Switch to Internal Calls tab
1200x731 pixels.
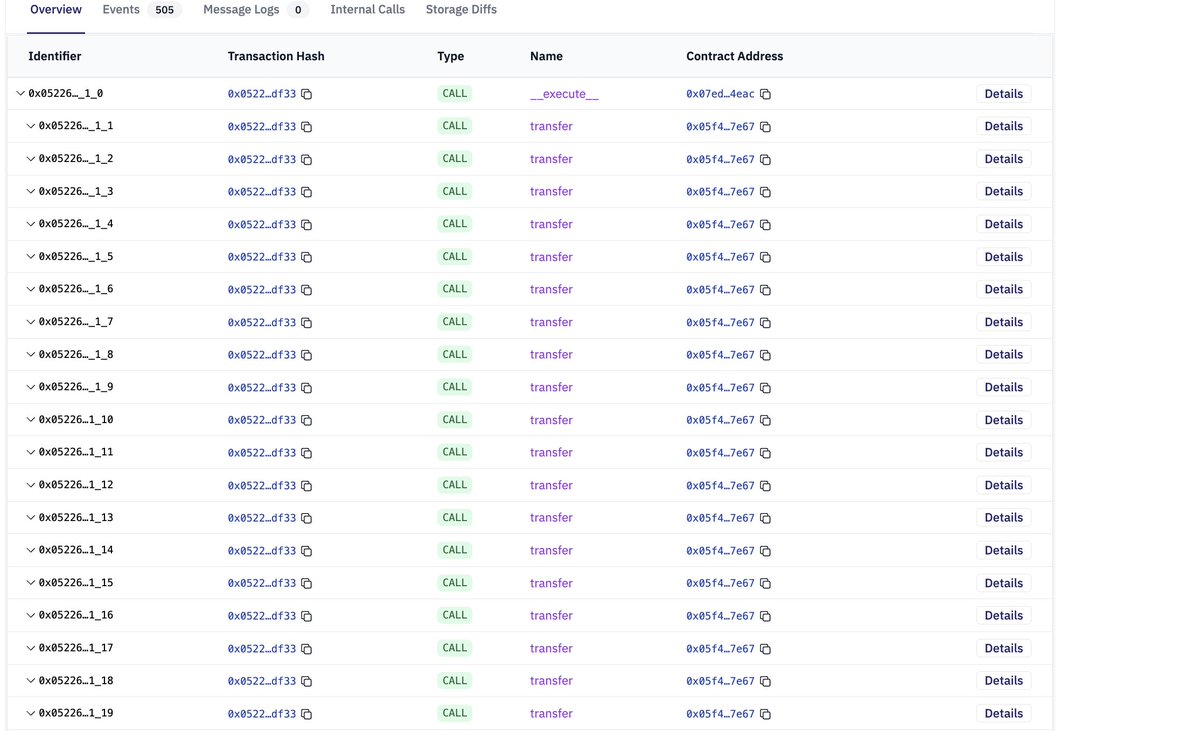pyautogui.click(x=368, y=10)
